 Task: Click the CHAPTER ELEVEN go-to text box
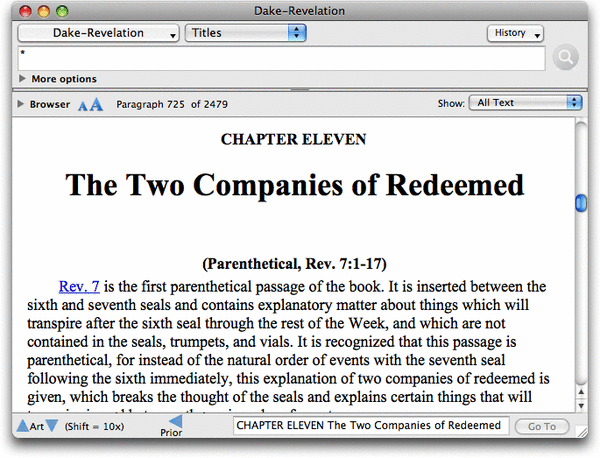tap(369, 426)
